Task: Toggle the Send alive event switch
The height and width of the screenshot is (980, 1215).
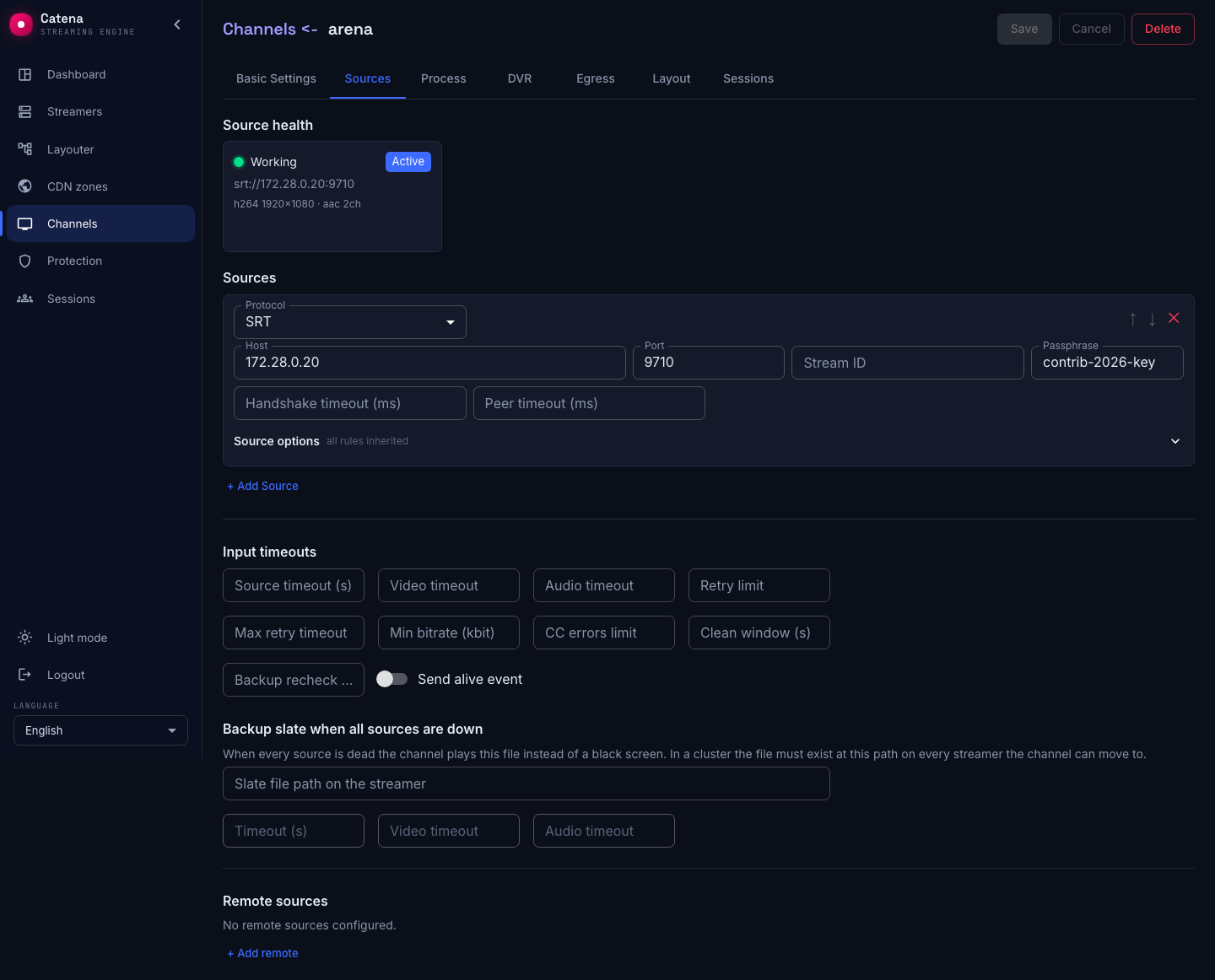Action: tap(391, 679)
